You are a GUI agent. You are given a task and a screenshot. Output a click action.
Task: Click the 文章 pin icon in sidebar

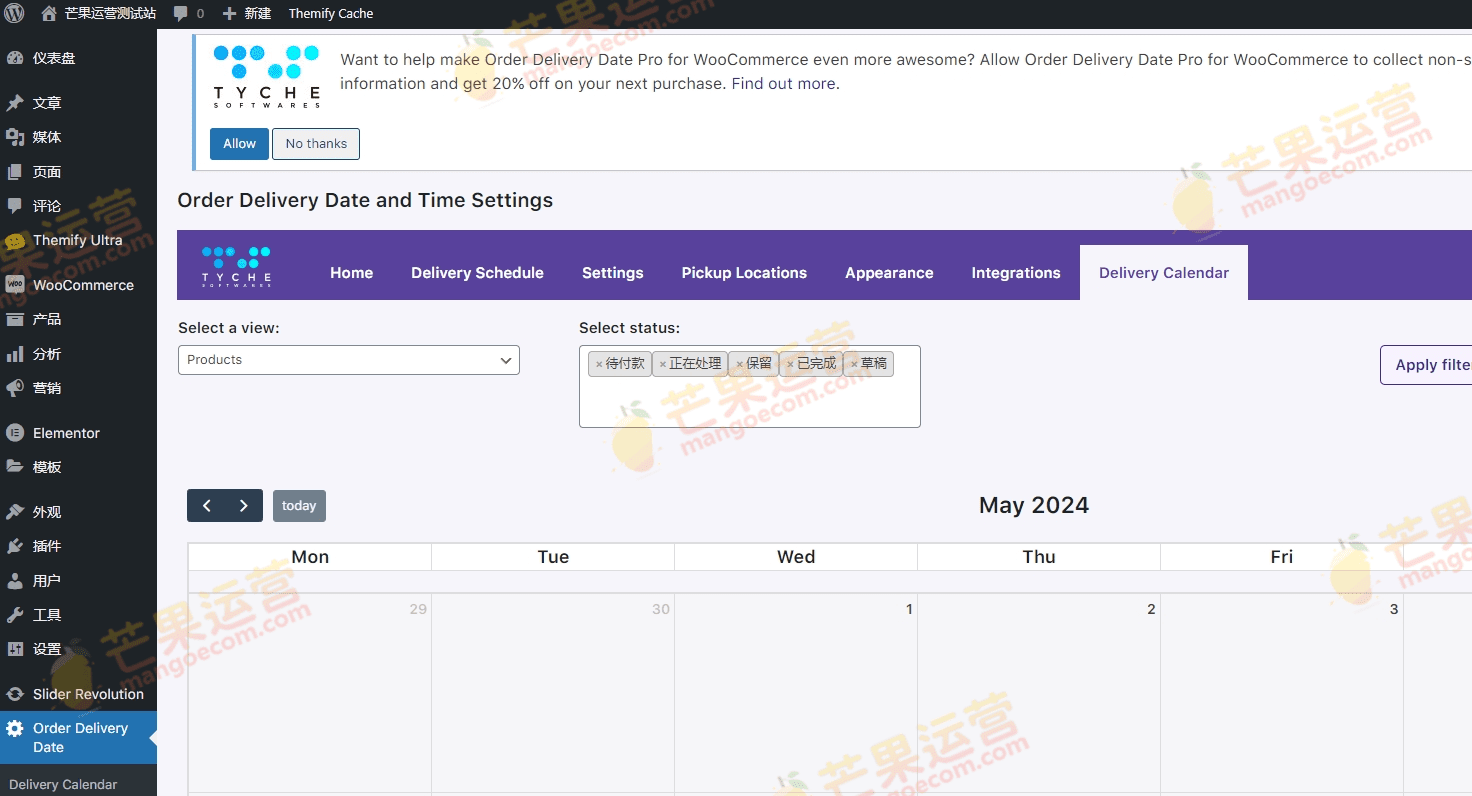click(15, 103)
